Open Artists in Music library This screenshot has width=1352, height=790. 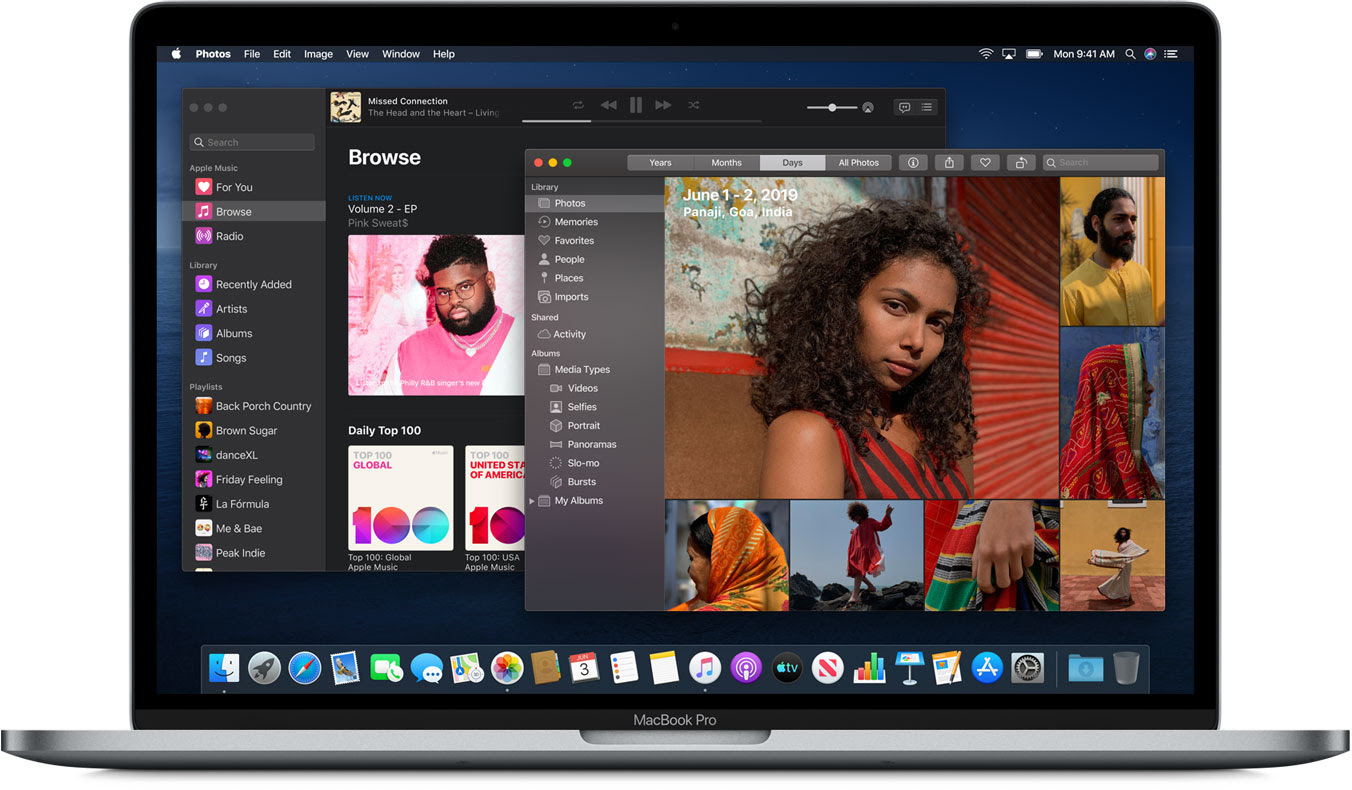point(254,309)
